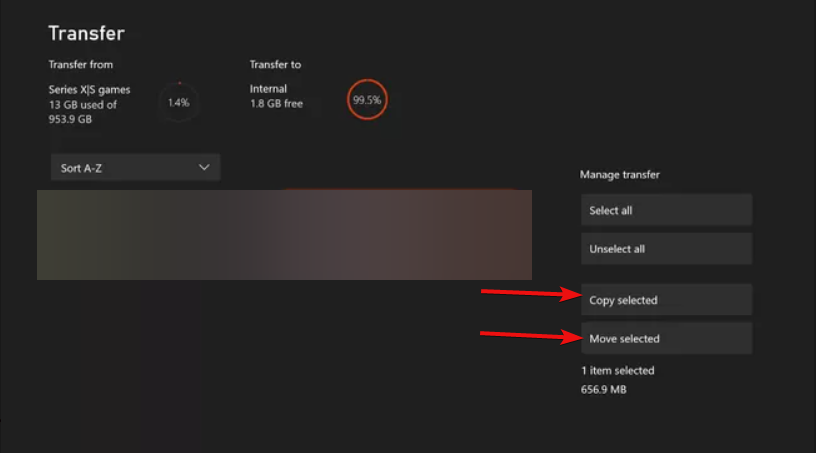Choose Select all under Manage transfer
This screenshot has height=453, width=816.
tap(666, 210)
